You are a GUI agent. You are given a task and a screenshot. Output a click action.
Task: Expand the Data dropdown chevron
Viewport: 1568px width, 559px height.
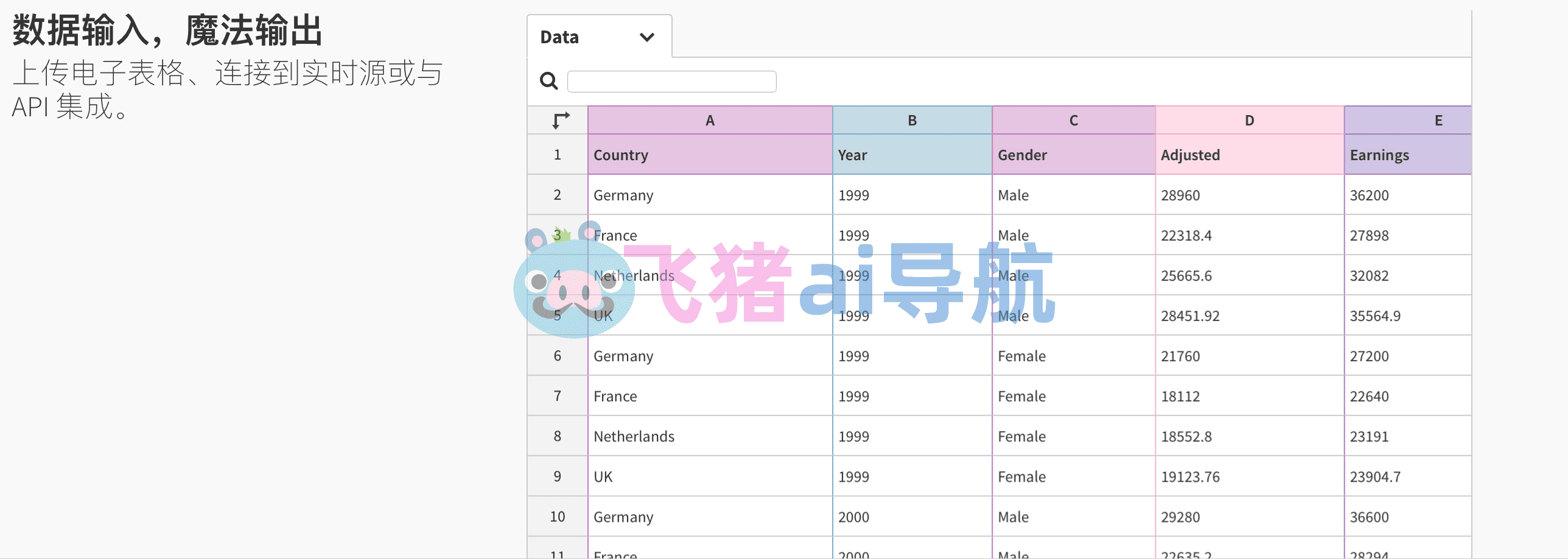click(646, 37)
